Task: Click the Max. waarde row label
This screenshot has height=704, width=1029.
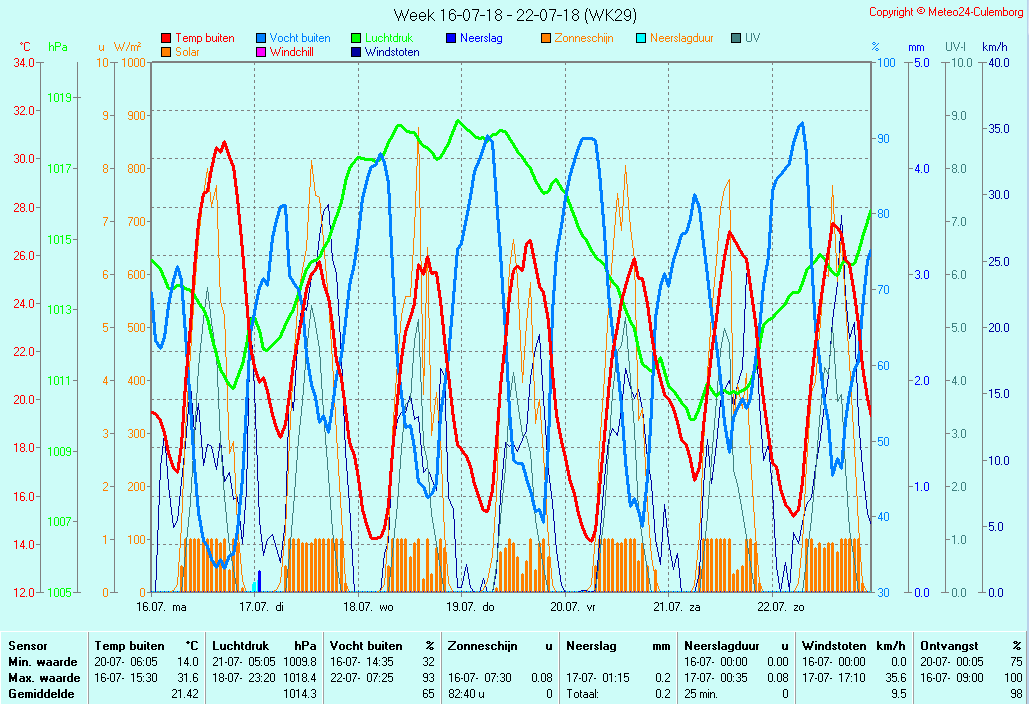Action: [x=44, y=677]
